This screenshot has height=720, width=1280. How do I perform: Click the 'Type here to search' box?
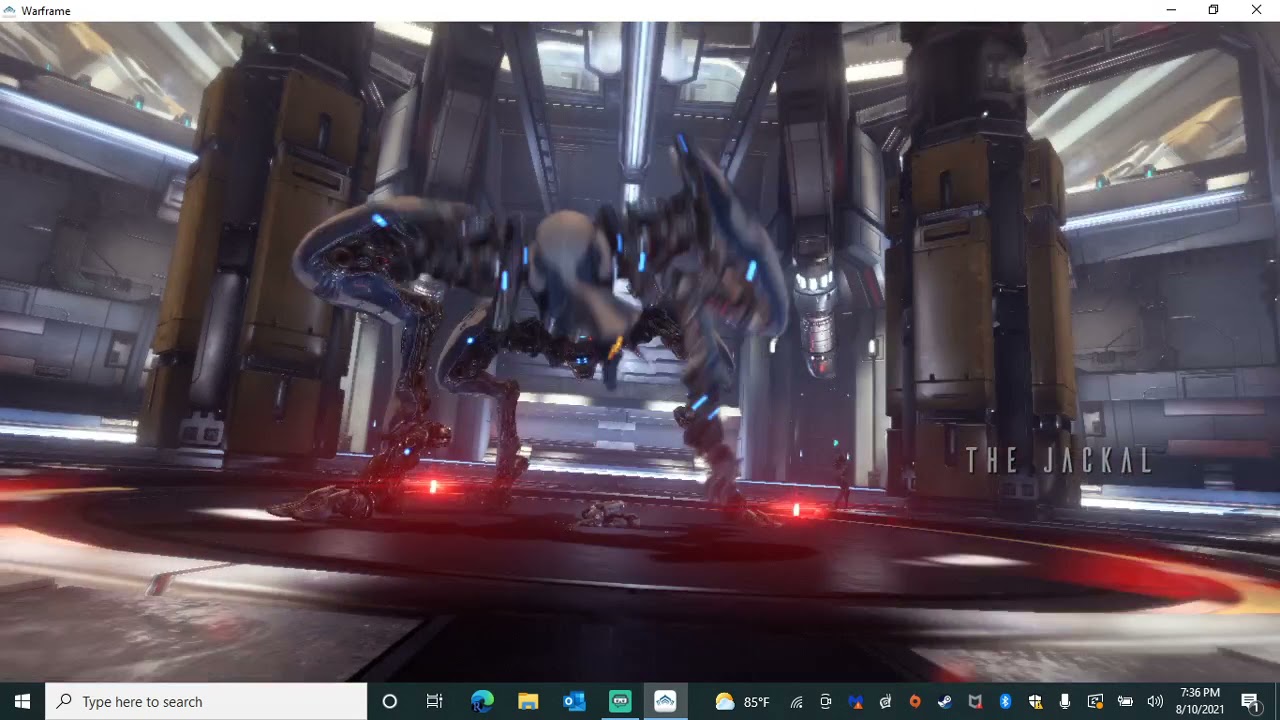(x=207, y=701)
